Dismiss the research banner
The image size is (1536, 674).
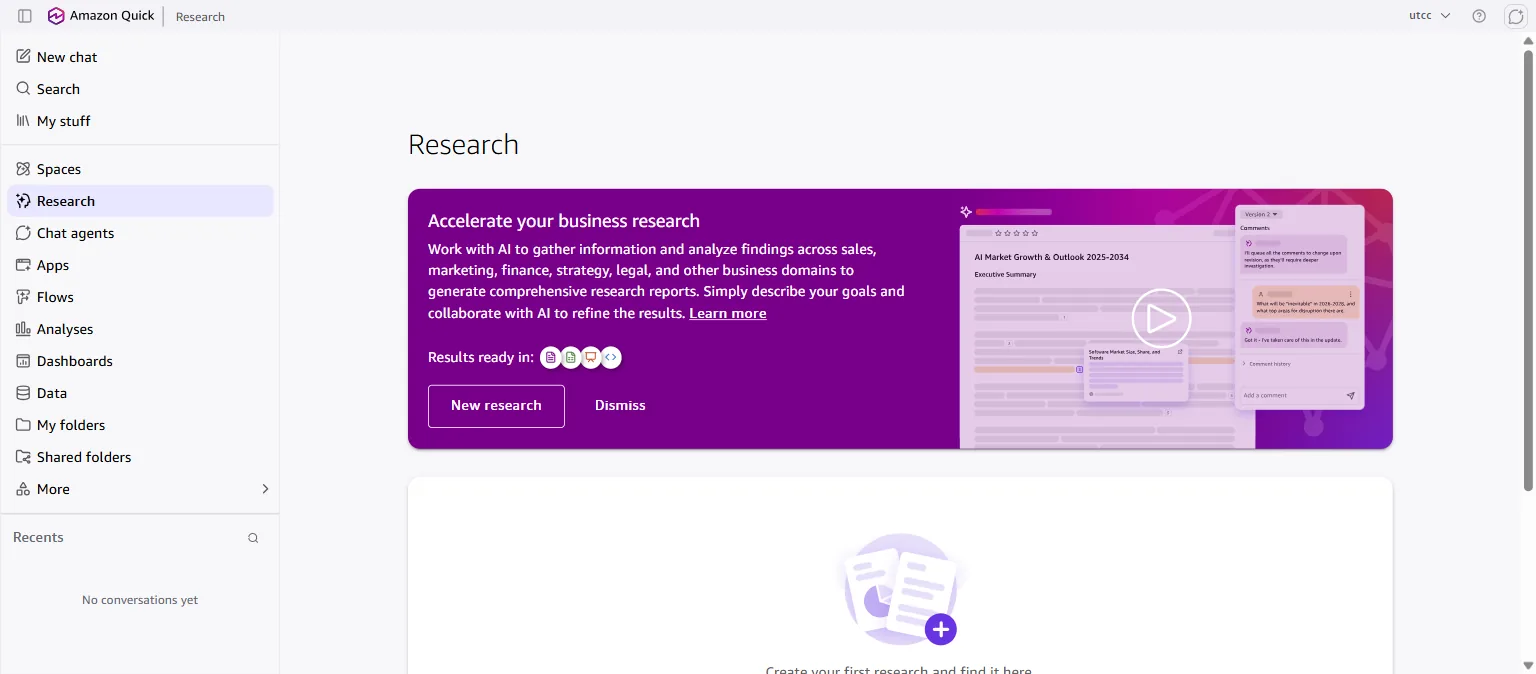(x=620, y=406)
